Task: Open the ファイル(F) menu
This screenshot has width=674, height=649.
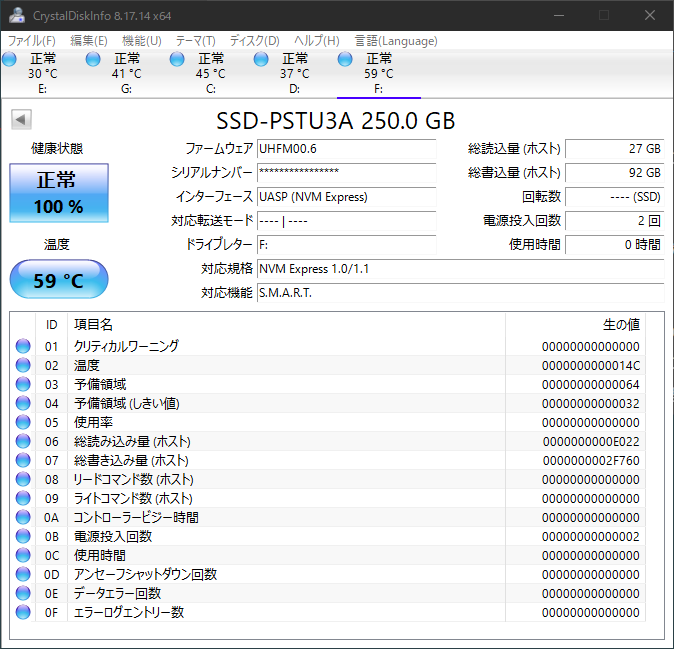Action: 32,41
